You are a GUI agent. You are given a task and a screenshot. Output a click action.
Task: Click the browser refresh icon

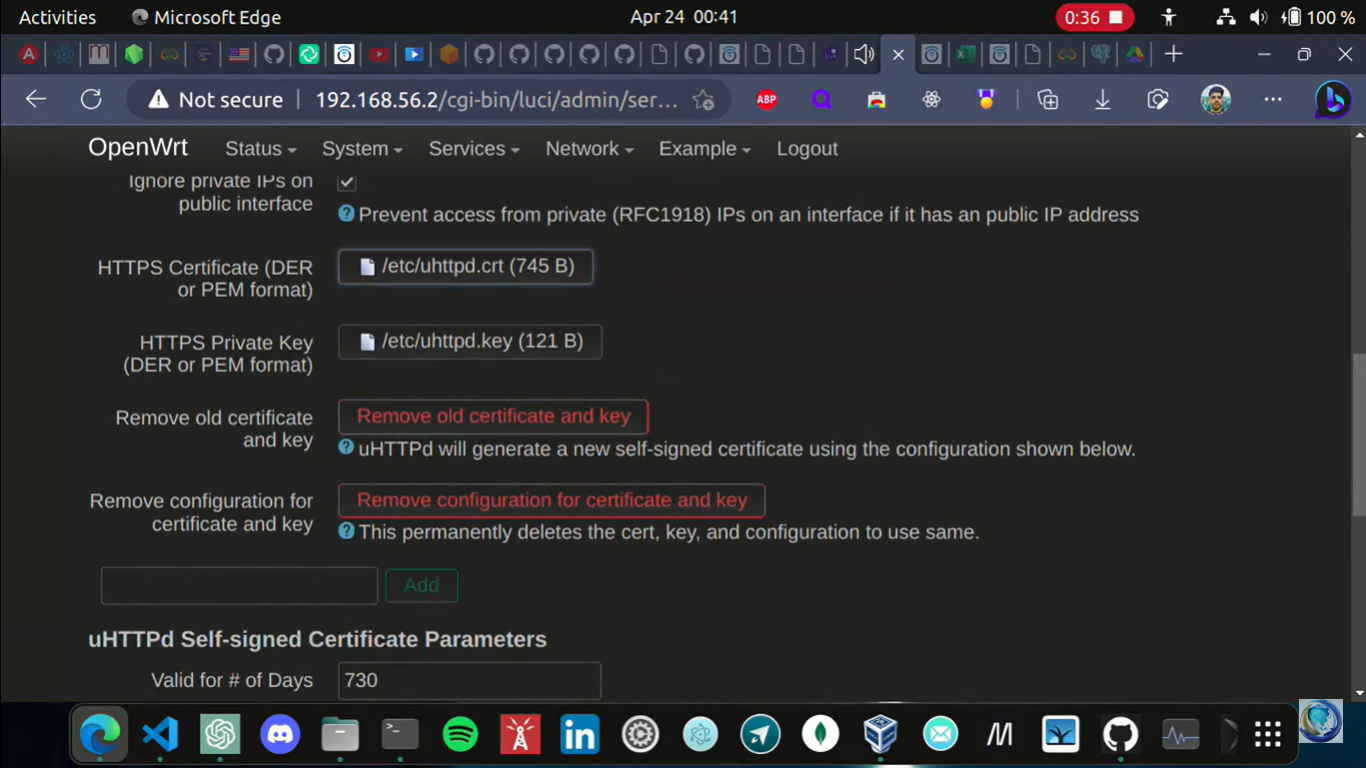click(91, 99)
